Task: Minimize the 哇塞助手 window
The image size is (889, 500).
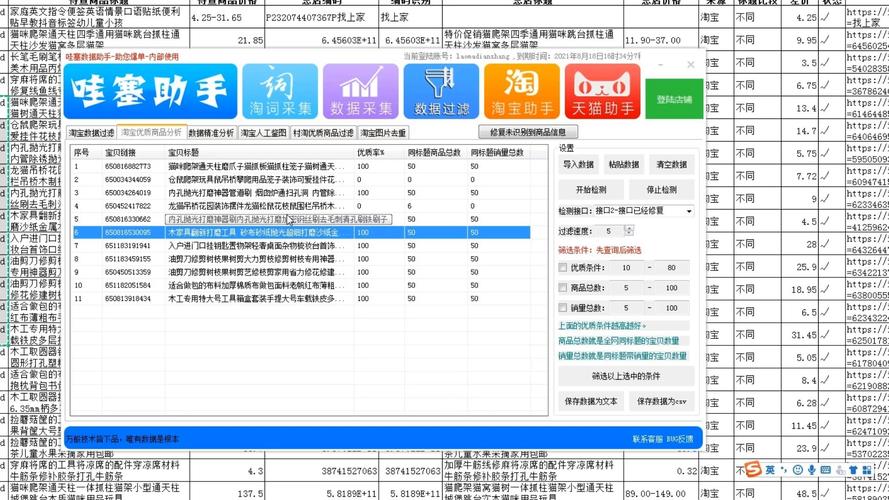Action: pyautogui.click(x=660, y=65)
